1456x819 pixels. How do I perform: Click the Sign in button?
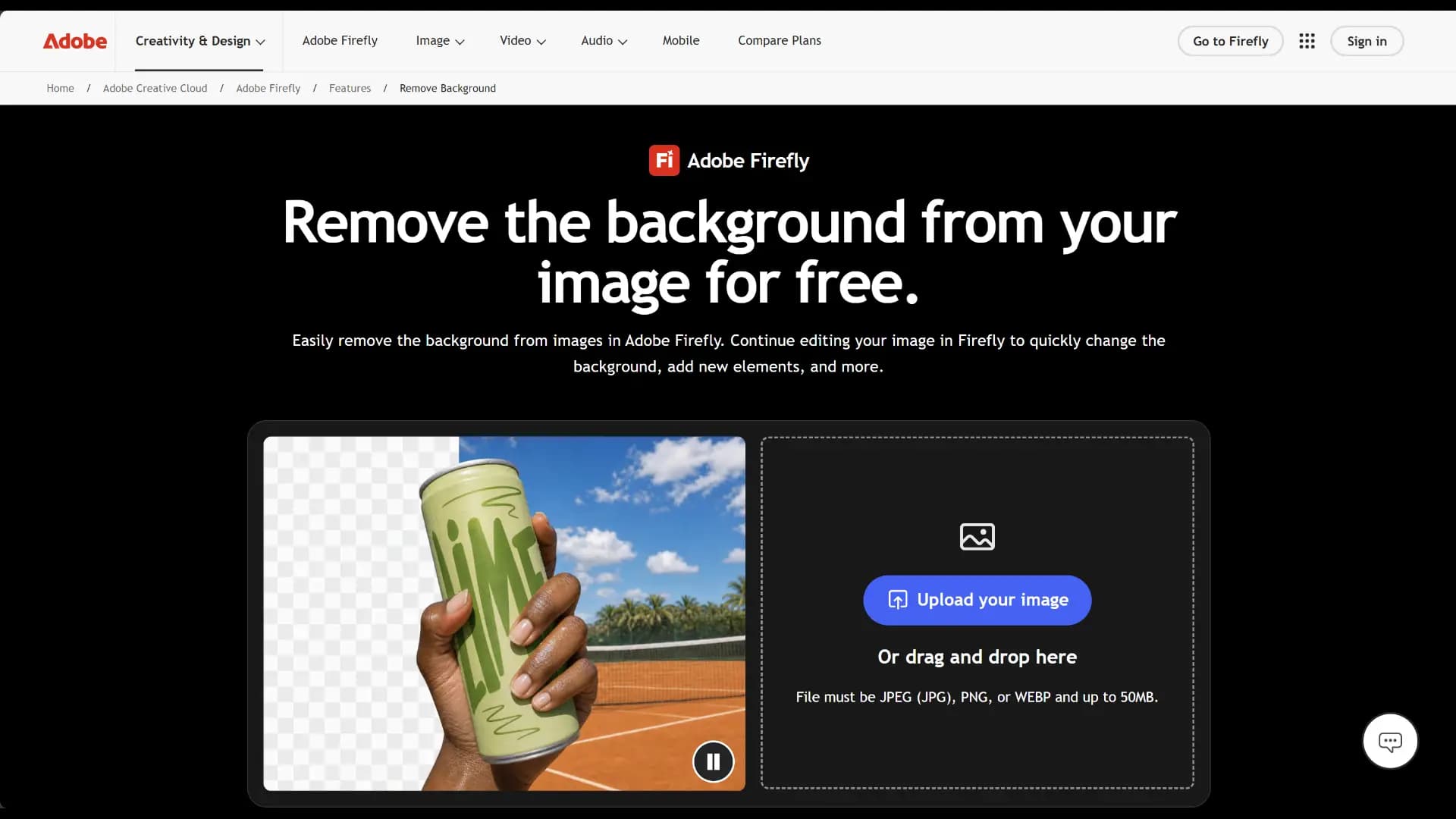[x=1367, y=41]
